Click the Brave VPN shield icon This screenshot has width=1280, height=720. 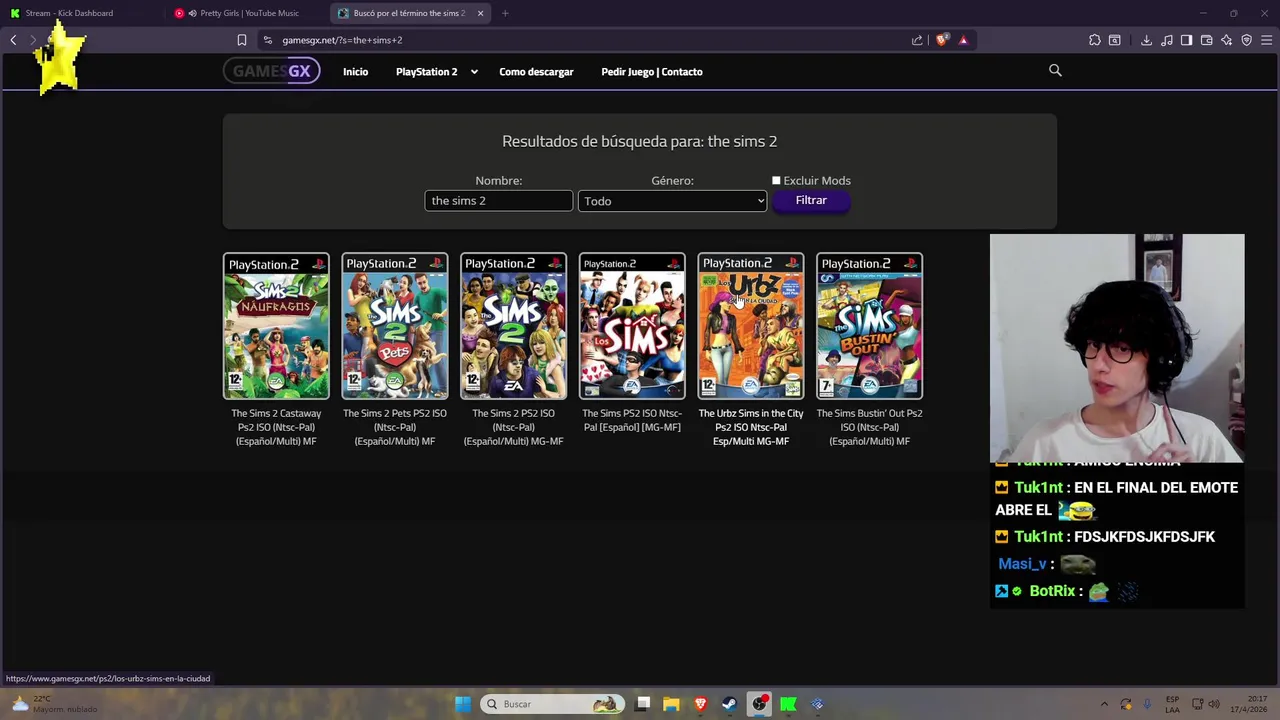click(x=1247, y=40)
